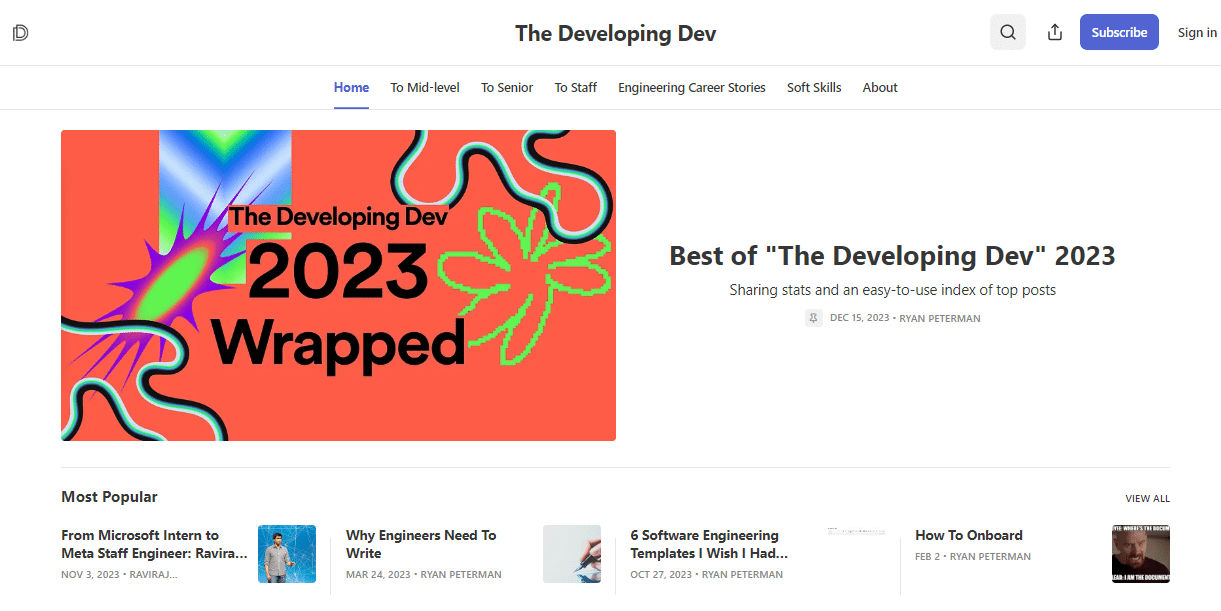Viewport: 1221px width, 611px height.
Task: Select the Home navigation tab
Action: pos(351,87)
